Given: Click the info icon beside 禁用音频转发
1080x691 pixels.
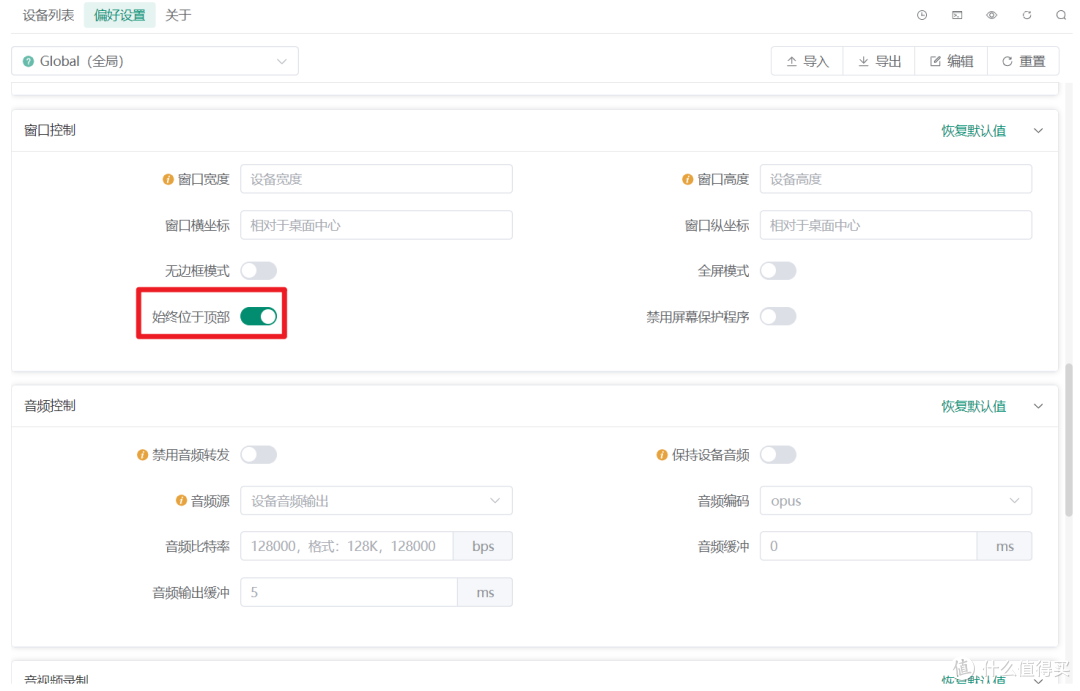Looking at the screenshot, I should pos(142,455).
